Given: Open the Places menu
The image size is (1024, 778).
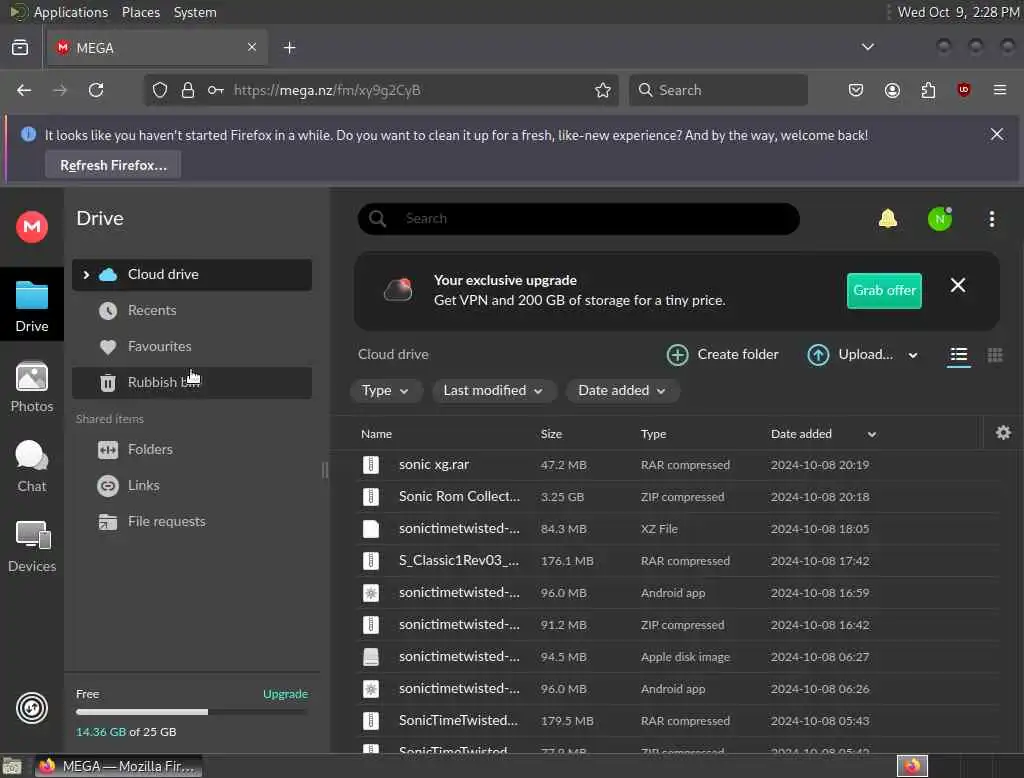Looking at the screenshot, I should coord(140,12).
